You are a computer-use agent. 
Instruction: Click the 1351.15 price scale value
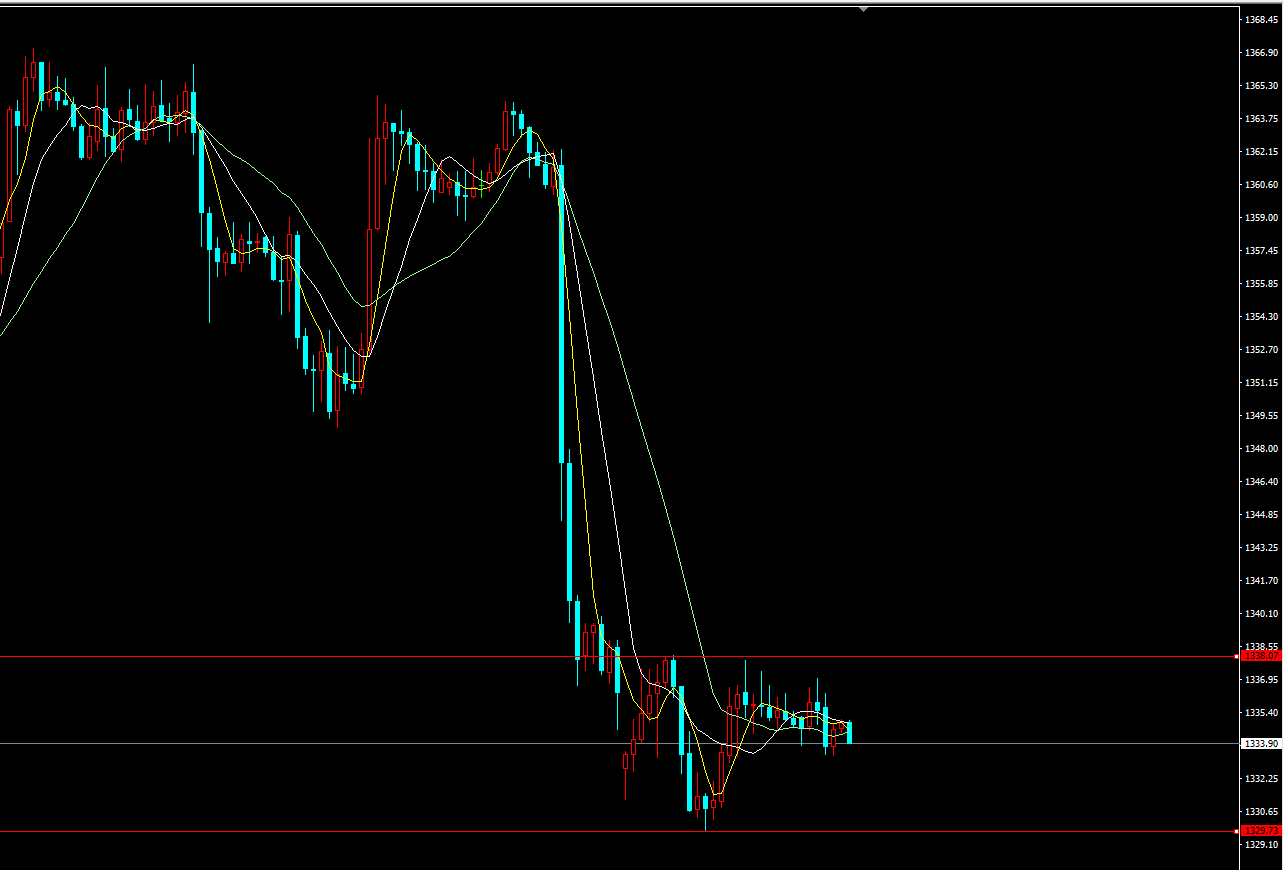[x=1262, y=382]
